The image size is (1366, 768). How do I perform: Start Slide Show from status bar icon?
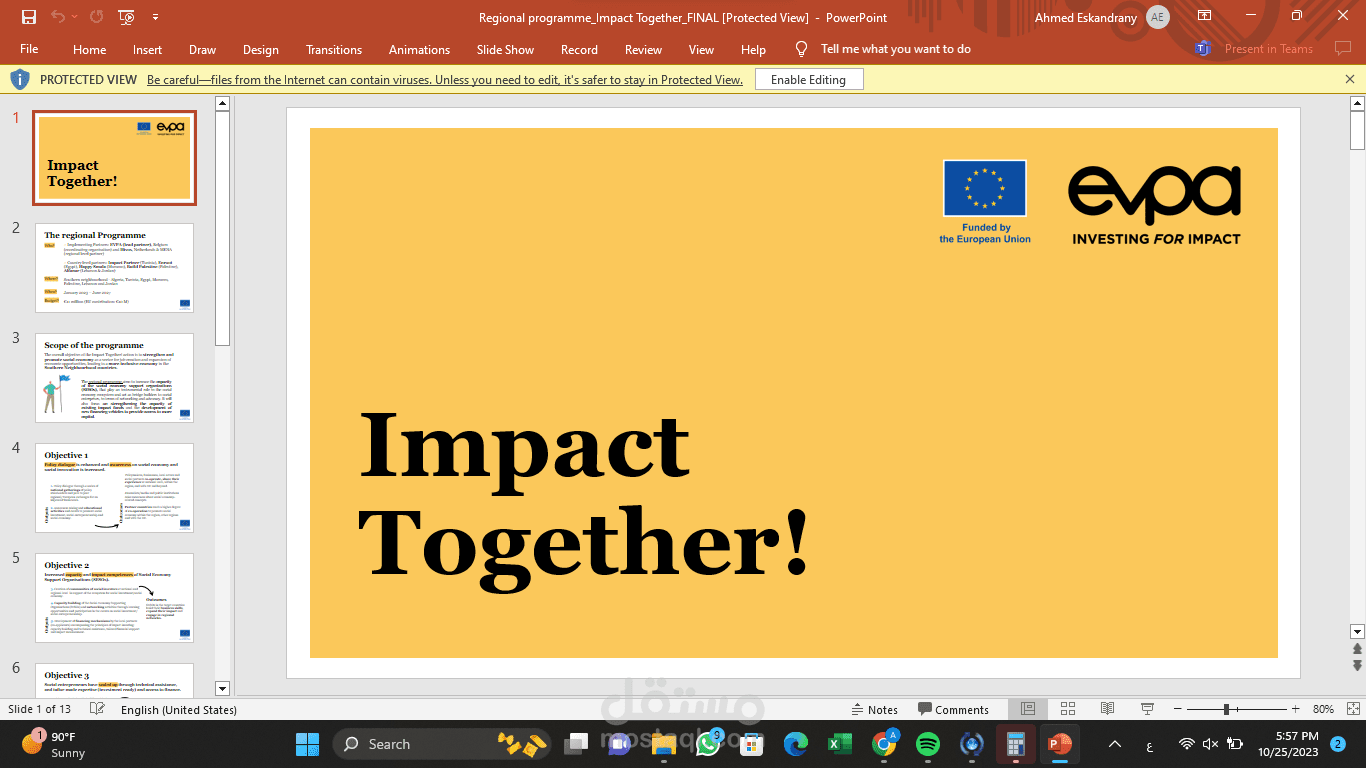pyautogui.click(x=1147, y=709)
